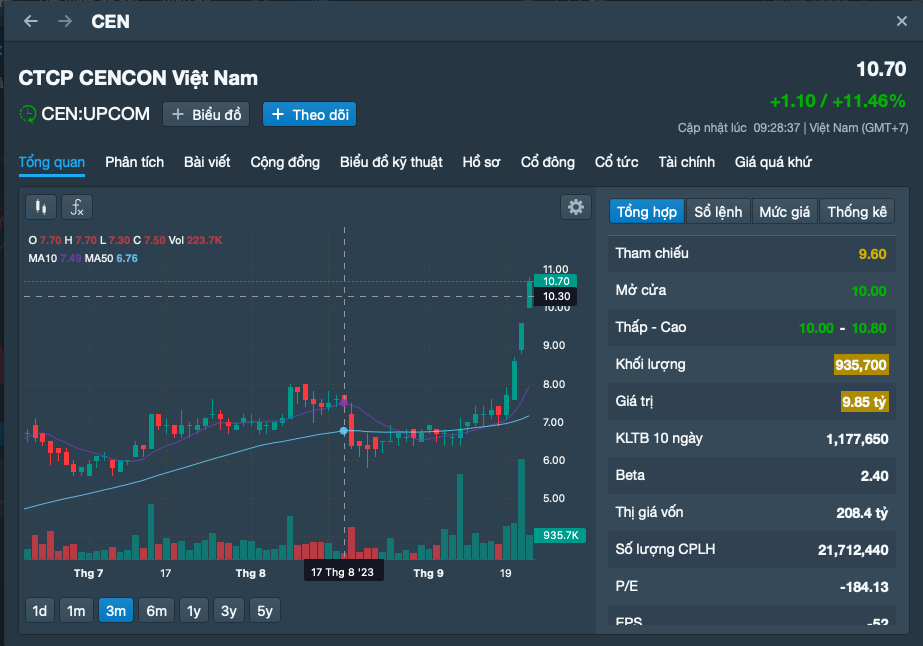Select the Mức giá panel tab
This screenshot has height=646, width=923.
tap(785, 211)
